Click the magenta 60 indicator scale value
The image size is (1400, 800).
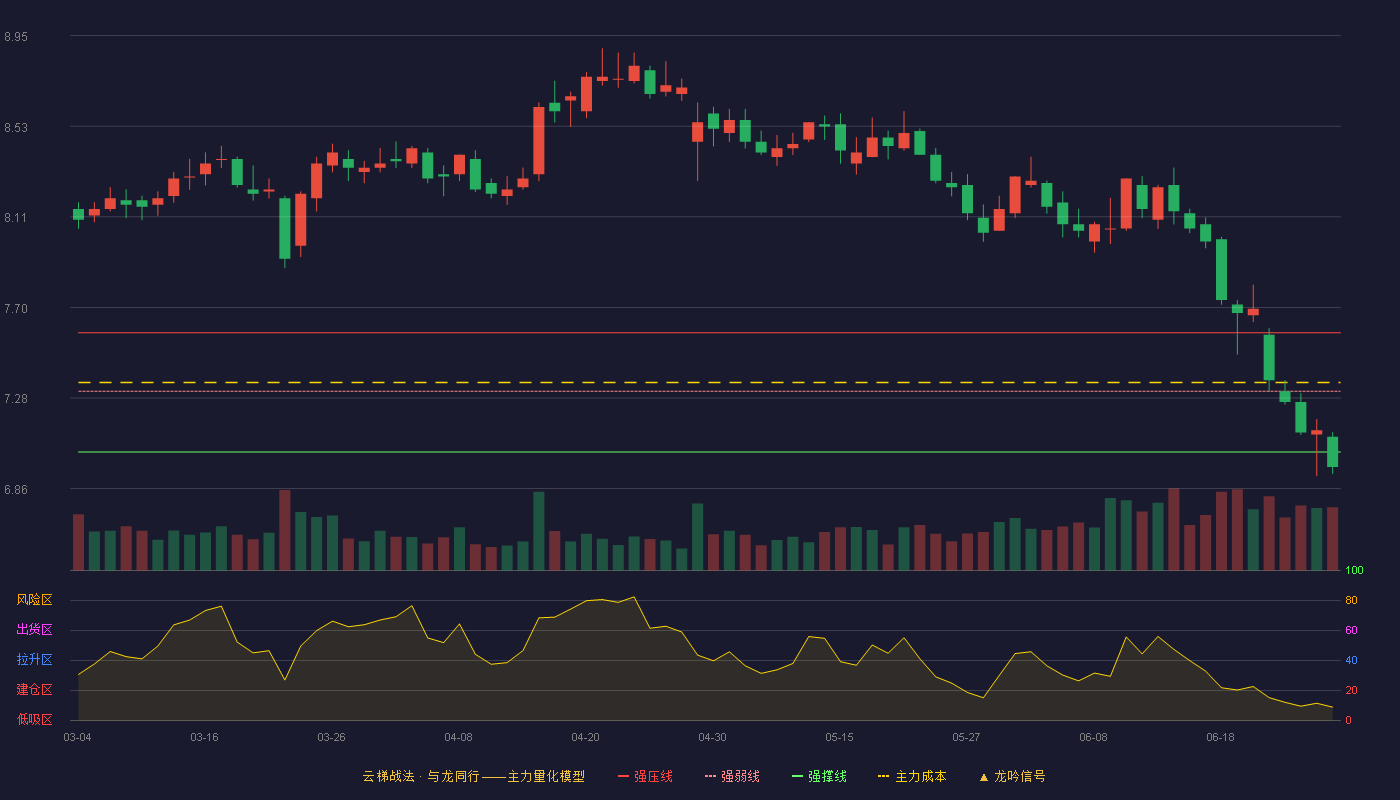coord(1351,630)
